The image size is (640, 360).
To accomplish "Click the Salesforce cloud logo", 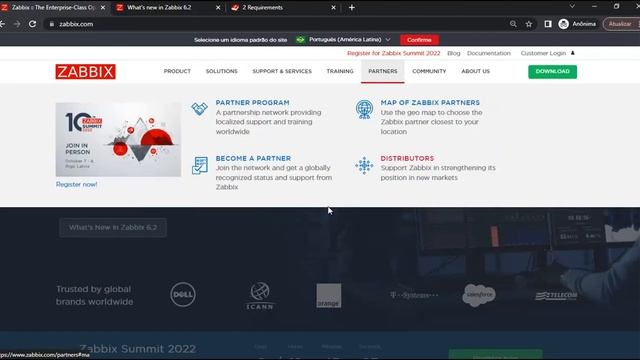I will coord(479,295).
